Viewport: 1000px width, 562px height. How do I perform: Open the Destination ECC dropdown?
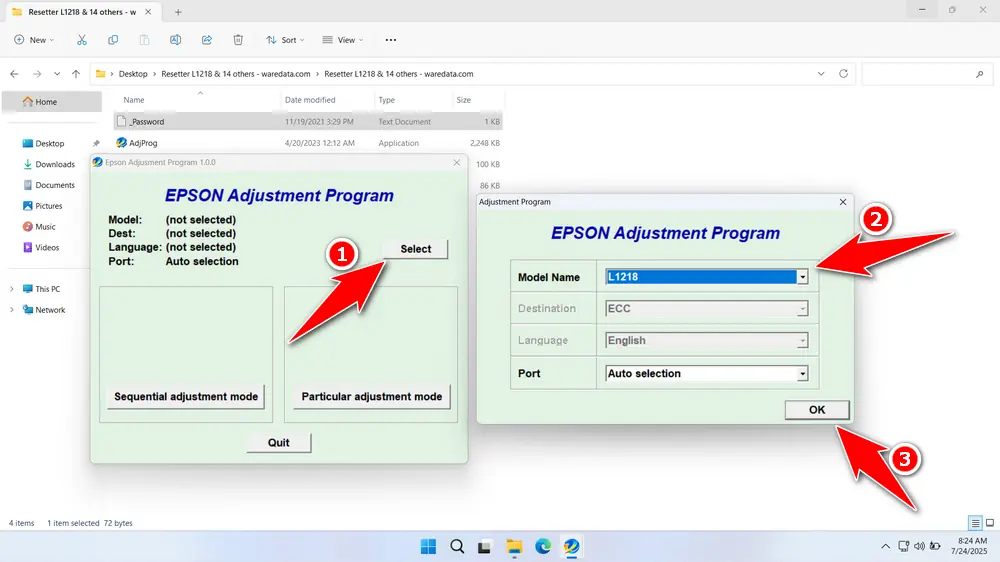(802, 309)
